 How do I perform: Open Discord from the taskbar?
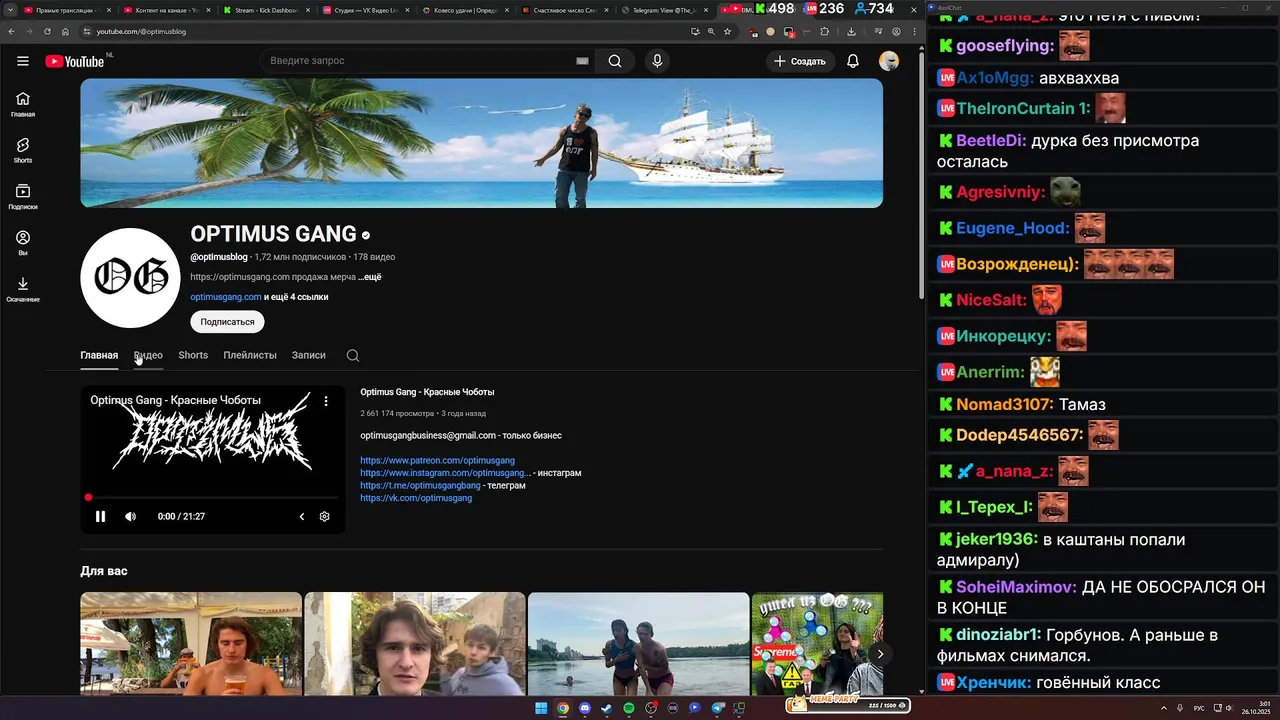coord(585,708)
